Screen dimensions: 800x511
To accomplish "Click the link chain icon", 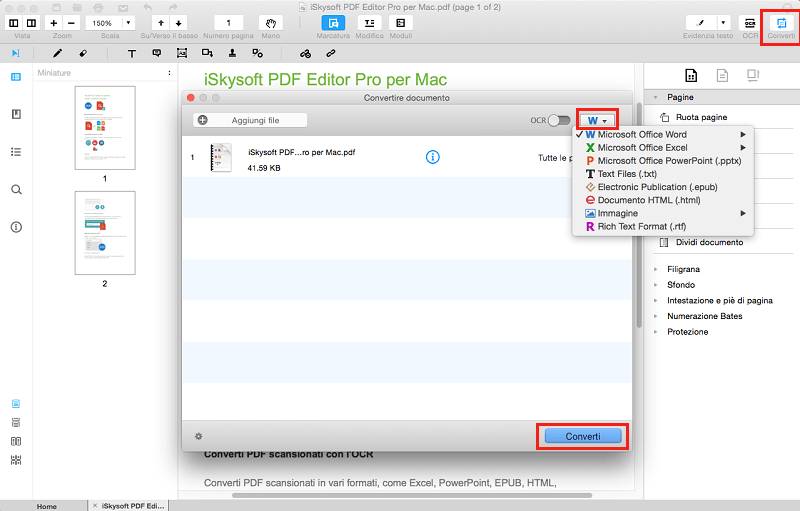I will 331,53.
